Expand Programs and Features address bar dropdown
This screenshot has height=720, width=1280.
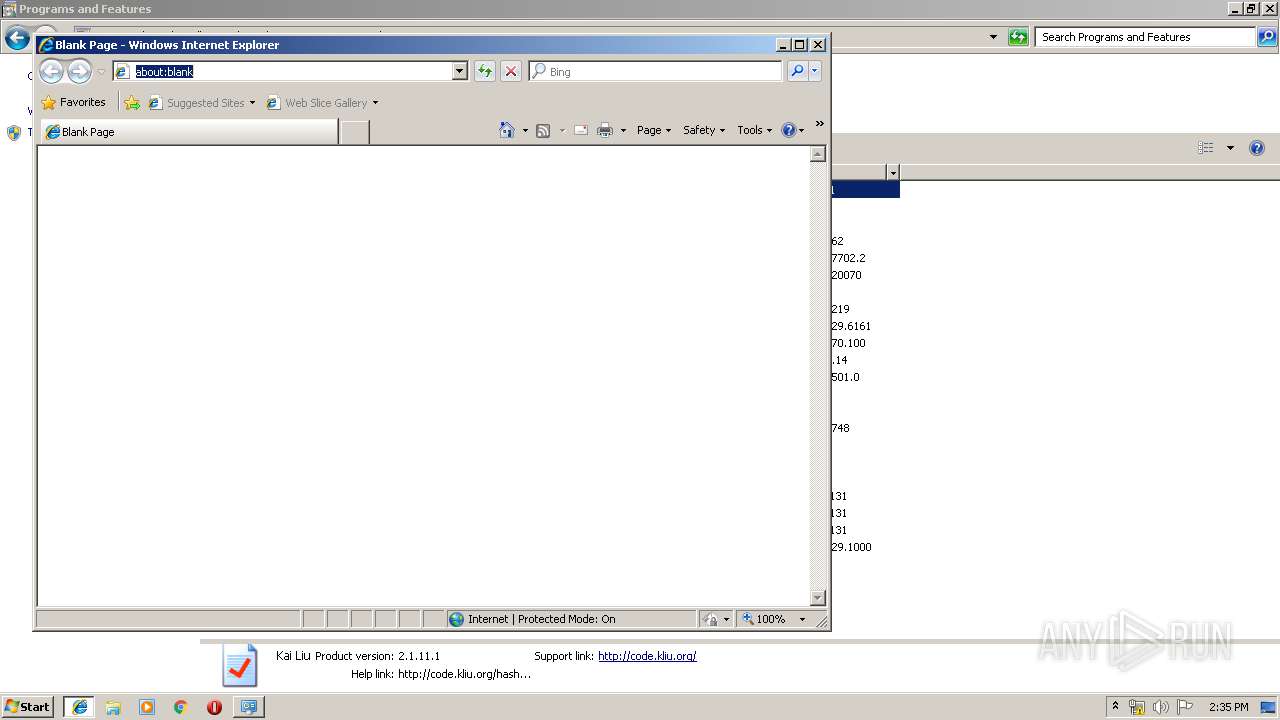993,37
